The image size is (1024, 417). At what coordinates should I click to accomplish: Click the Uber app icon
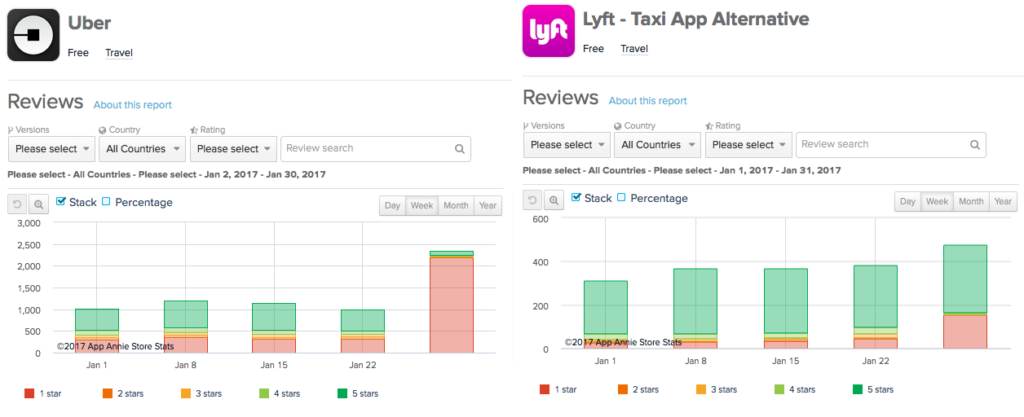34,35
